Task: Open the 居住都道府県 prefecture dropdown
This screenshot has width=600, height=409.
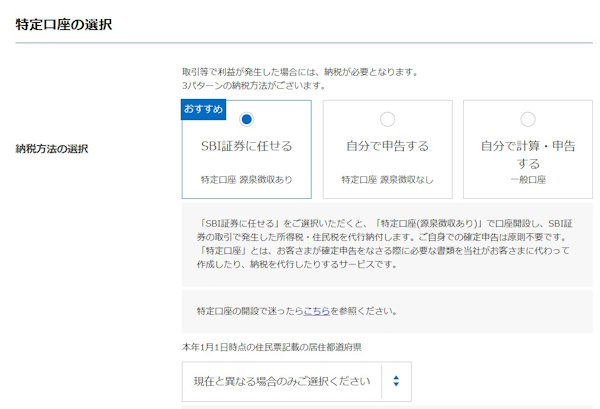Action: tap(297, 381)
